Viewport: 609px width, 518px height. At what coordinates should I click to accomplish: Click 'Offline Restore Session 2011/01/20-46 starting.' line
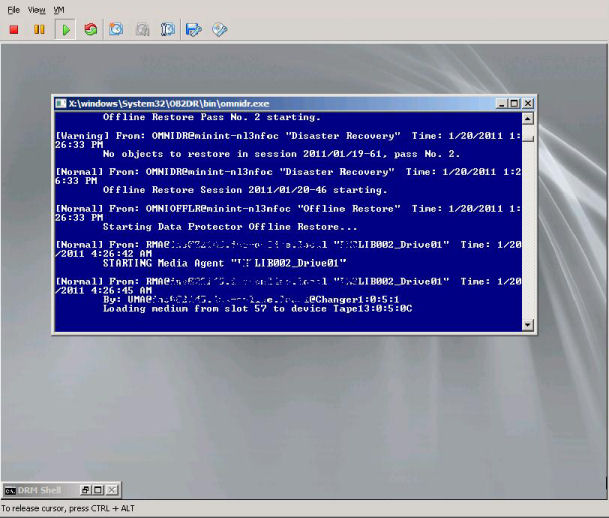pyautogui.click(x=245, y=190)
